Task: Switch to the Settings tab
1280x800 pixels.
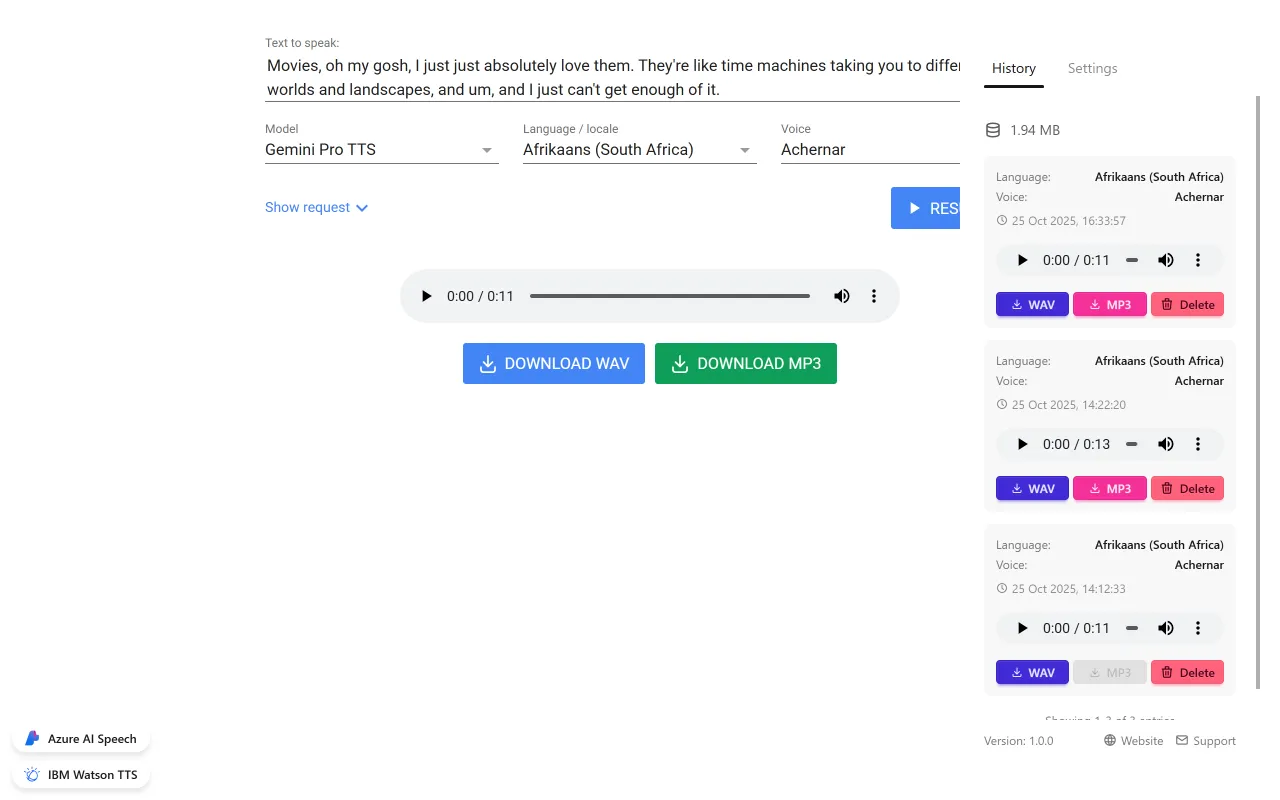Action: (x=1092, y=68)
